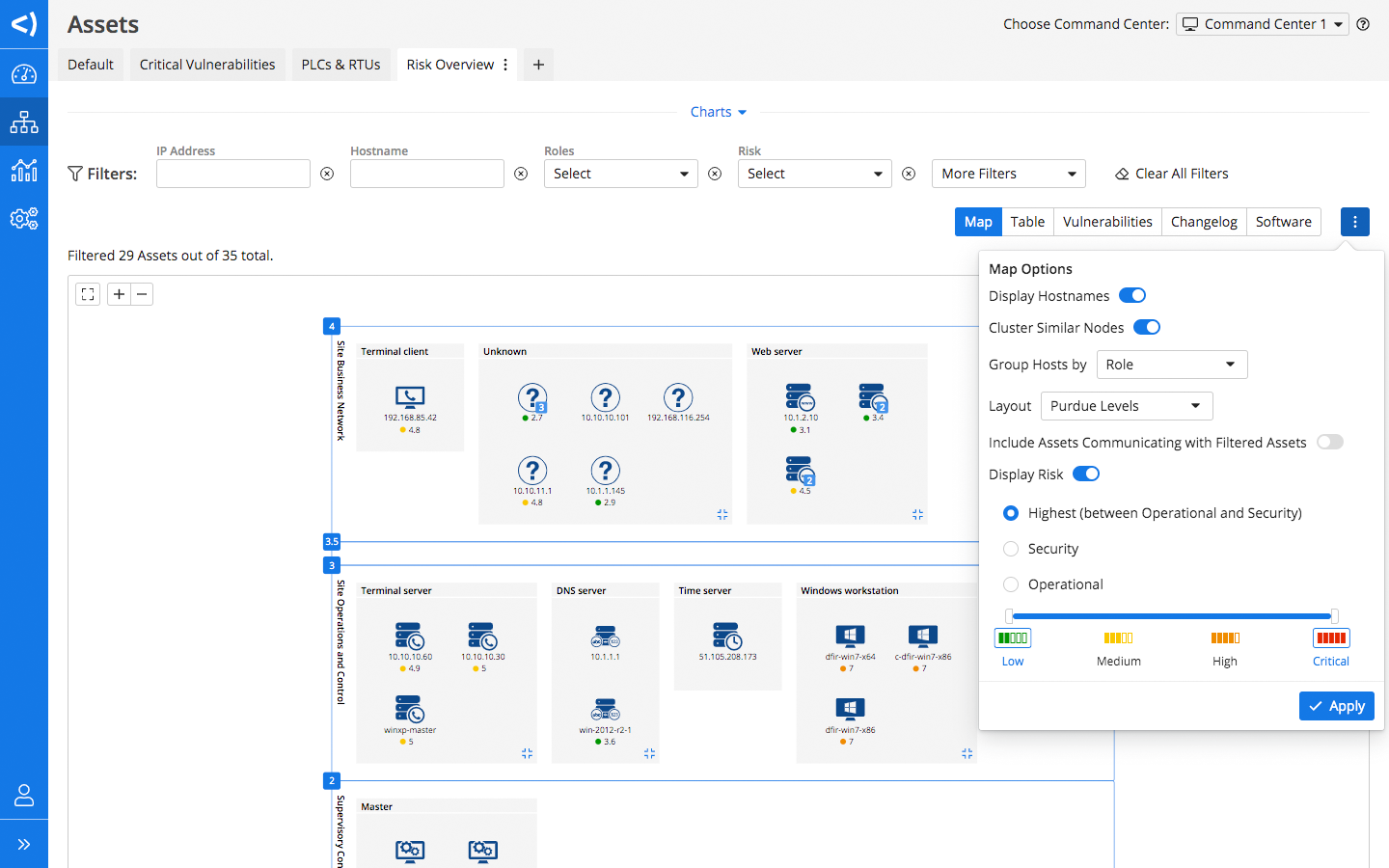1389x868 pixels.
Task: Open the Group Hosts by Role dropdown
Action: click(x=1171, y=365)
